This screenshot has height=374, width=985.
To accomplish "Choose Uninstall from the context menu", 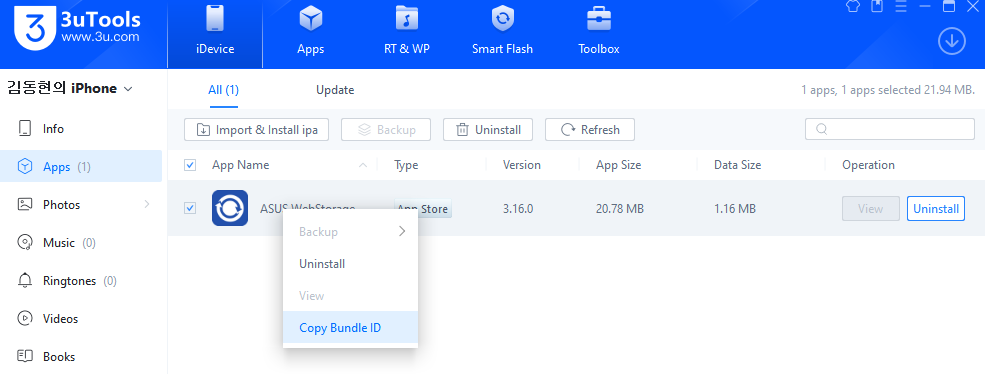I will point(351,264).
